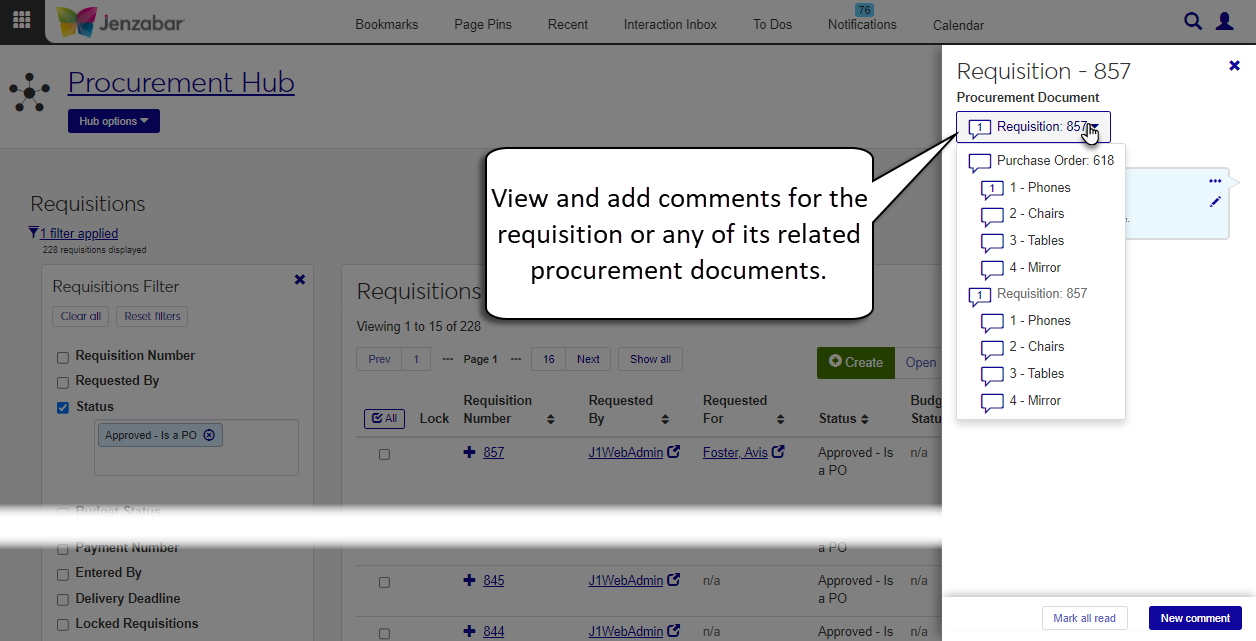Click the Clear all filters button
The height and width of the screenshot is (641, 1256).
pyautogui.click(x=80, y=316)
